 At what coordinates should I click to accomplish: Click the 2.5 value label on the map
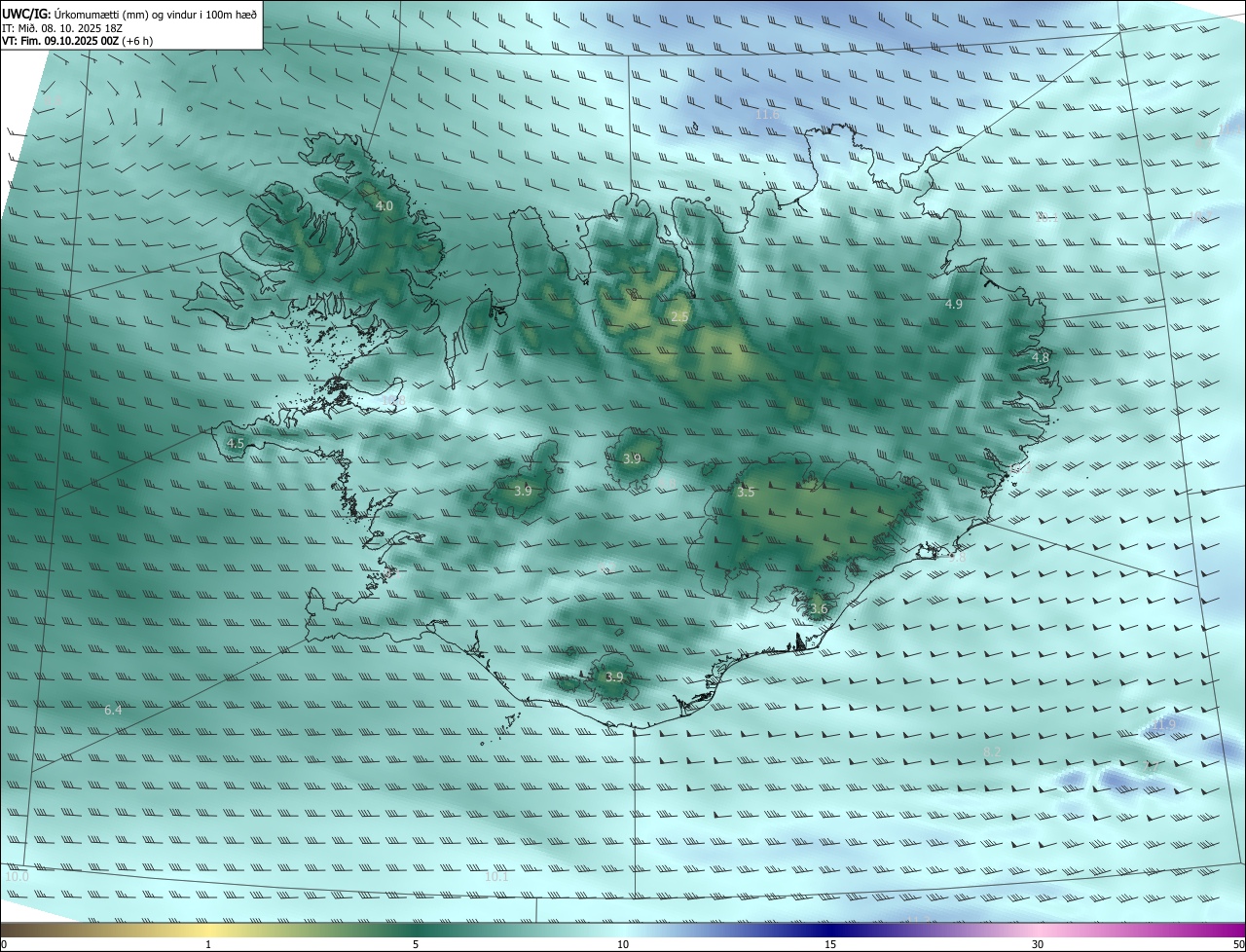coord(679,317)
